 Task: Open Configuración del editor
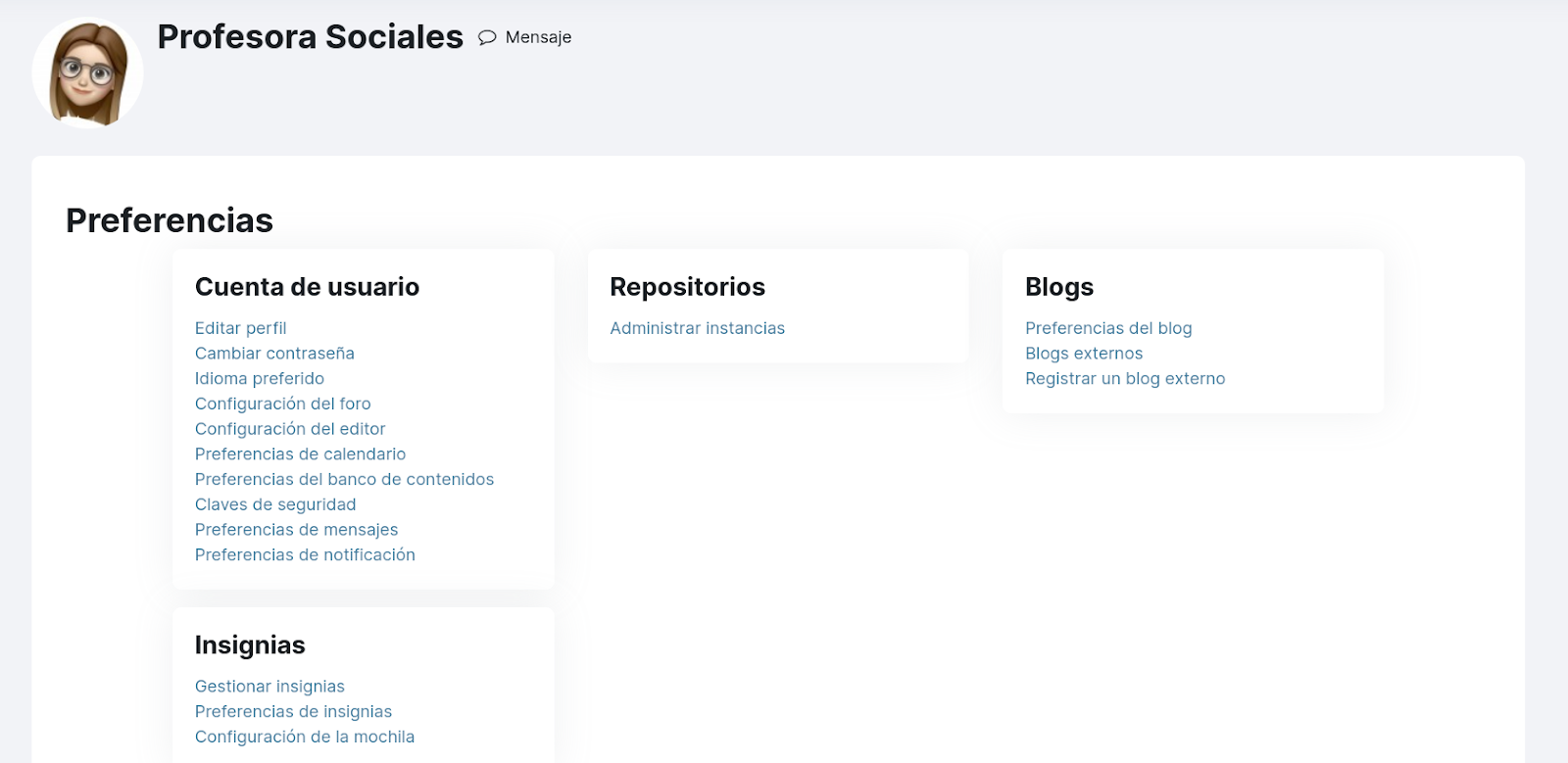pyautogui.click(x=290, y=429)
